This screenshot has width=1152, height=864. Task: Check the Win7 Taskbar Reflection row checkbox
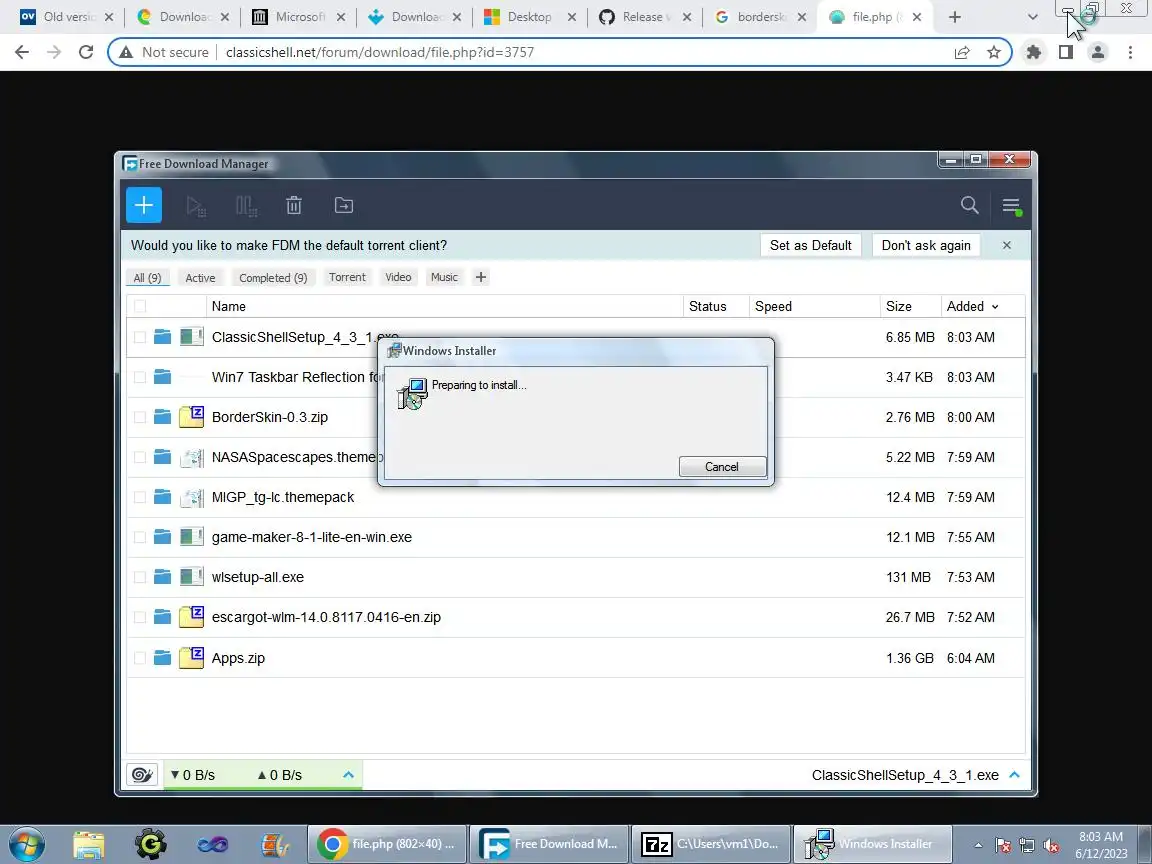pyautogui.click(x=140, y=377)
